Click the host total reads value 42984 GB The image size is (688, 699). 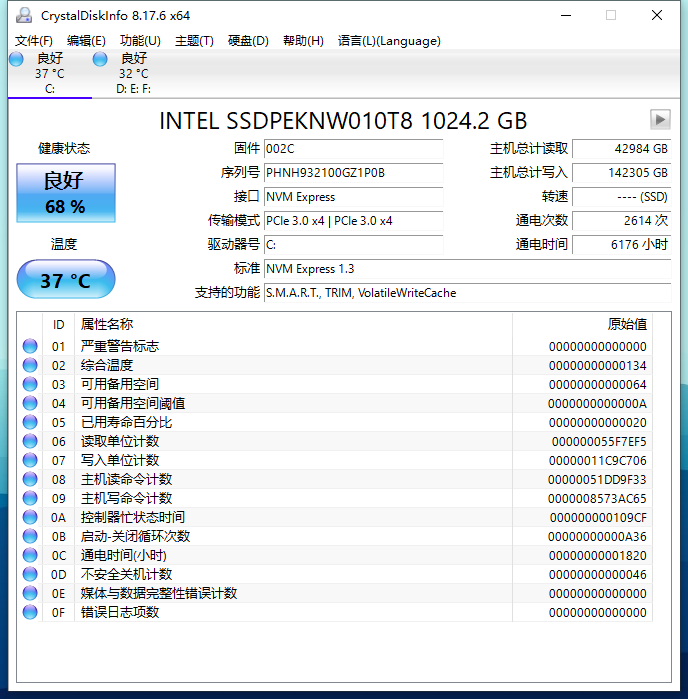(622, 149)
